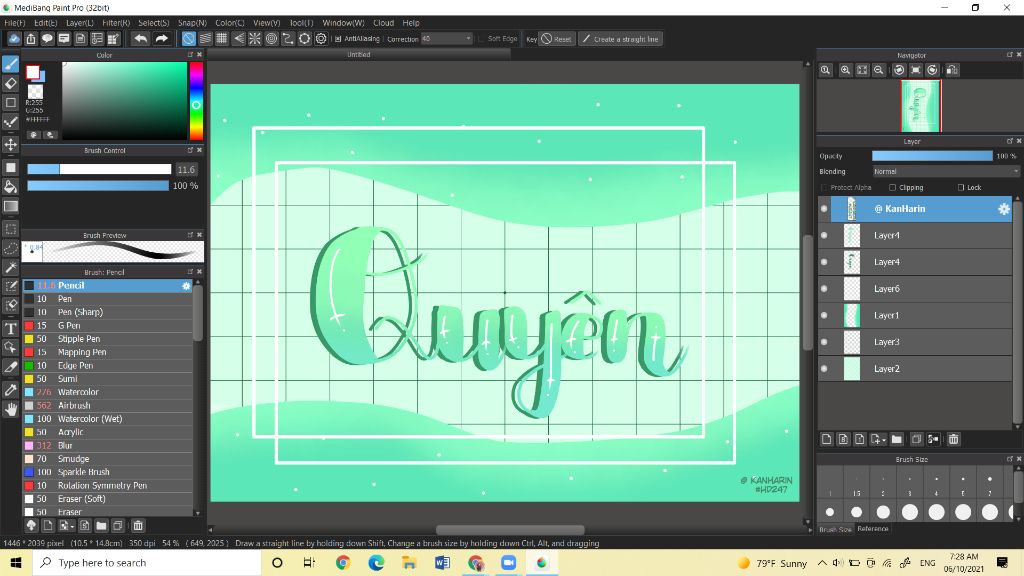Open Microsoft Word from taskbar

pyautogui.click(x=442, y=563)
